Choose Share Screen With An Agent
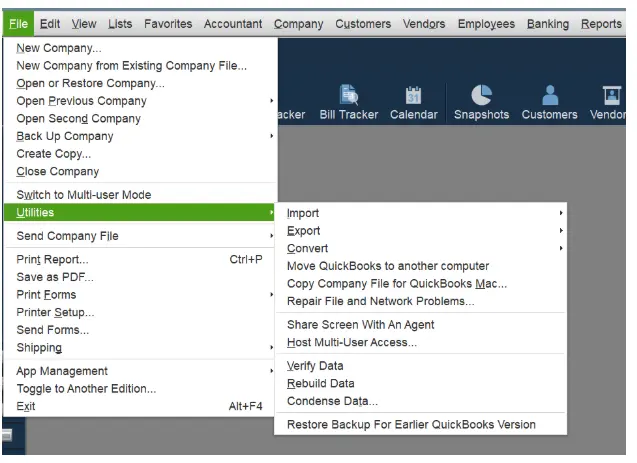 (421, 325)
